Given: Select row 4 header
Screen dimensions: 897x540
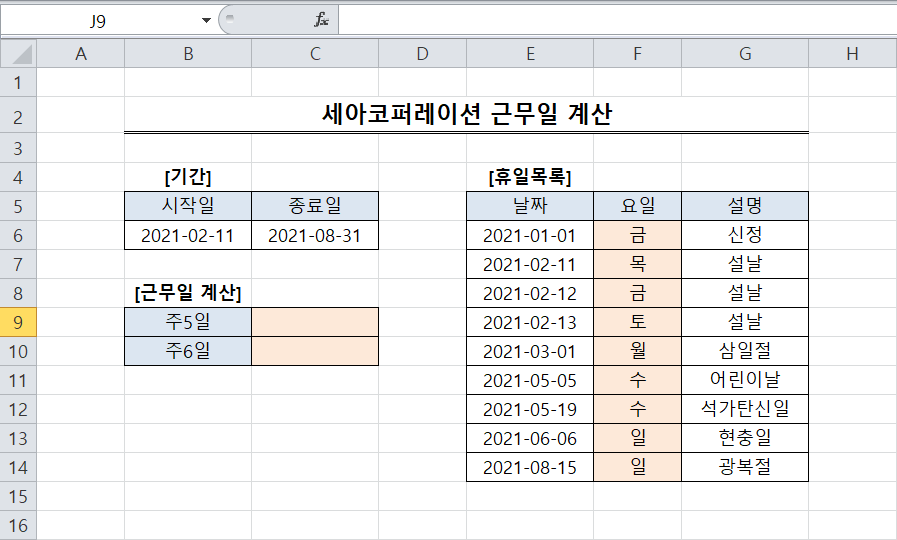Looking at the screenshot, I should click(x=18, y=177).
